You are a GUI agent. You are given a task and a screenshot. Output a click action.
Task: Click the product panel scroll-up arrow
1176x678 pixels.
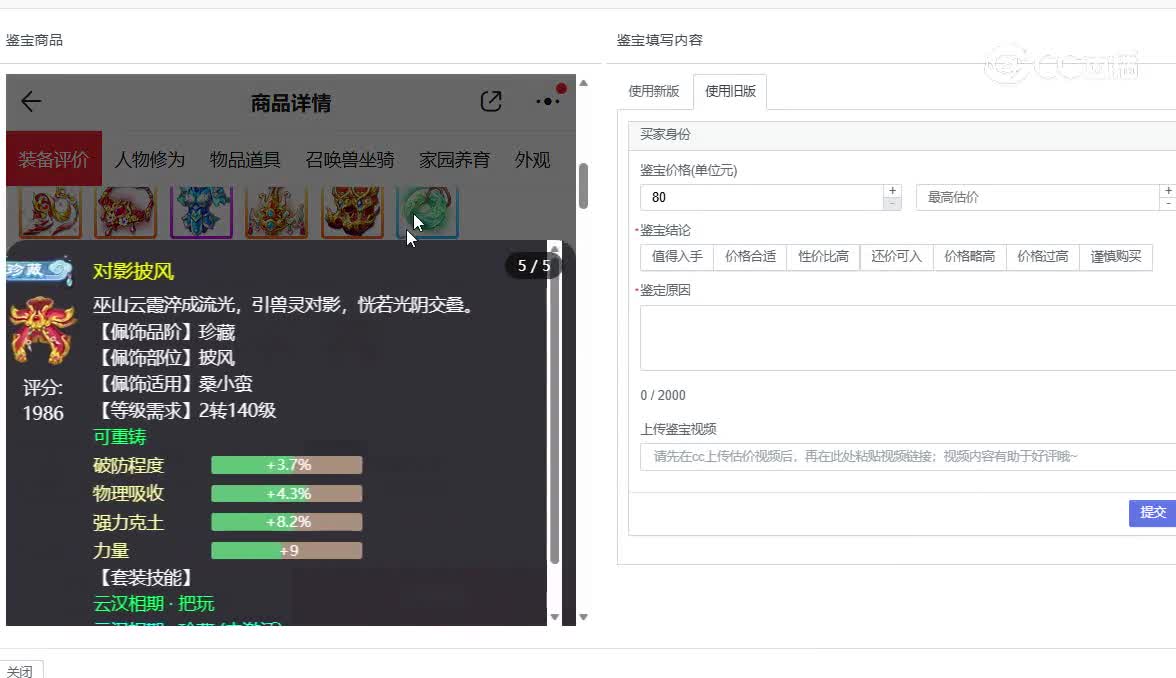(x=584, y=83)
